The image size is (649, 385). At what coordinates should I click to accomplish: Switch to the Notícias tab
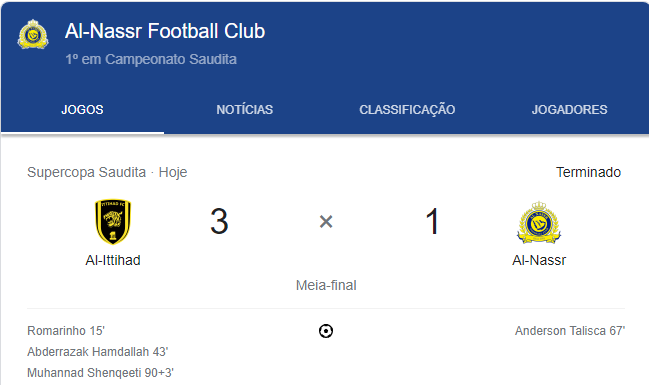245,110
